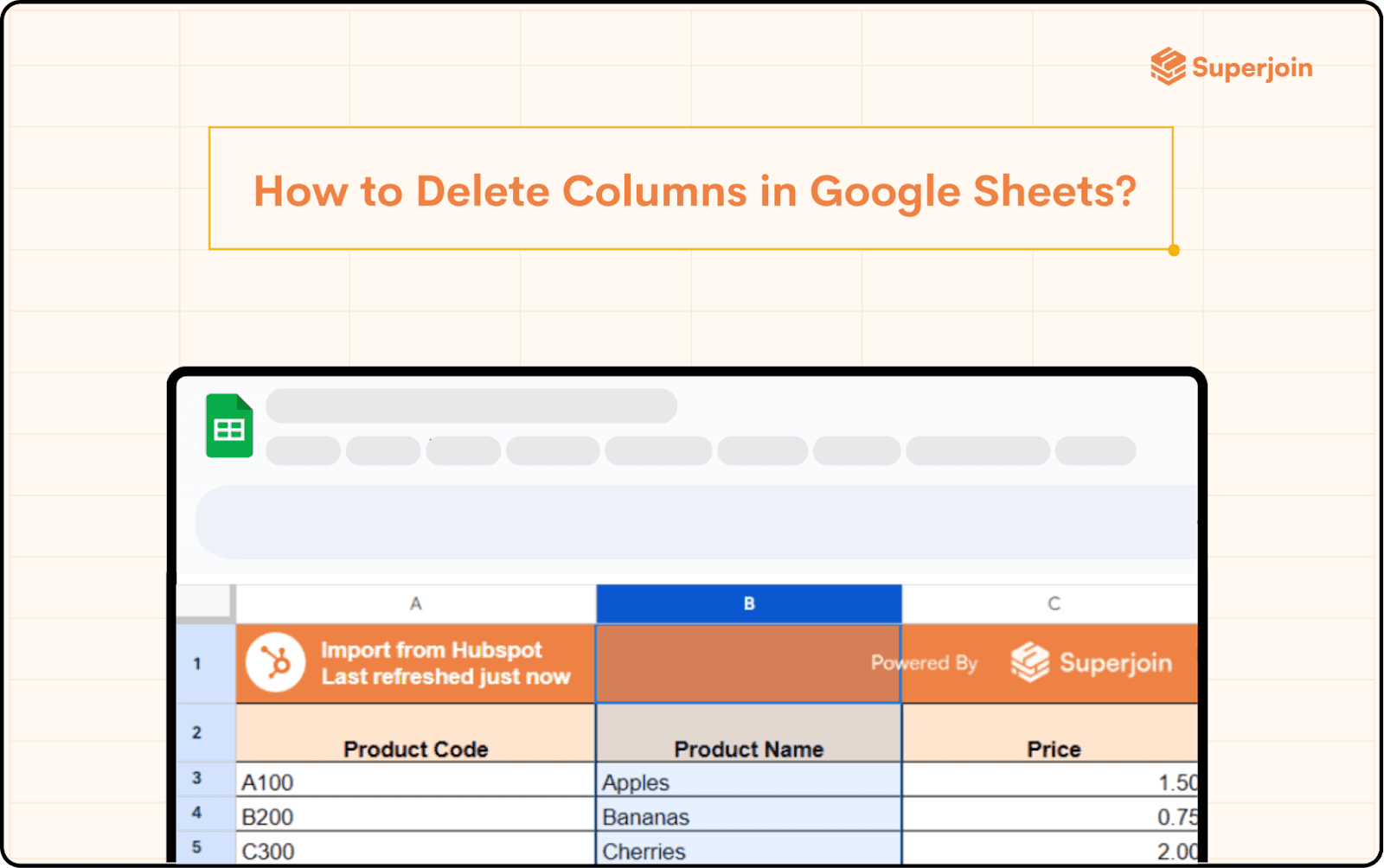Select row 3 header
Screen dimensions: 1384x868
coord(206,778)
